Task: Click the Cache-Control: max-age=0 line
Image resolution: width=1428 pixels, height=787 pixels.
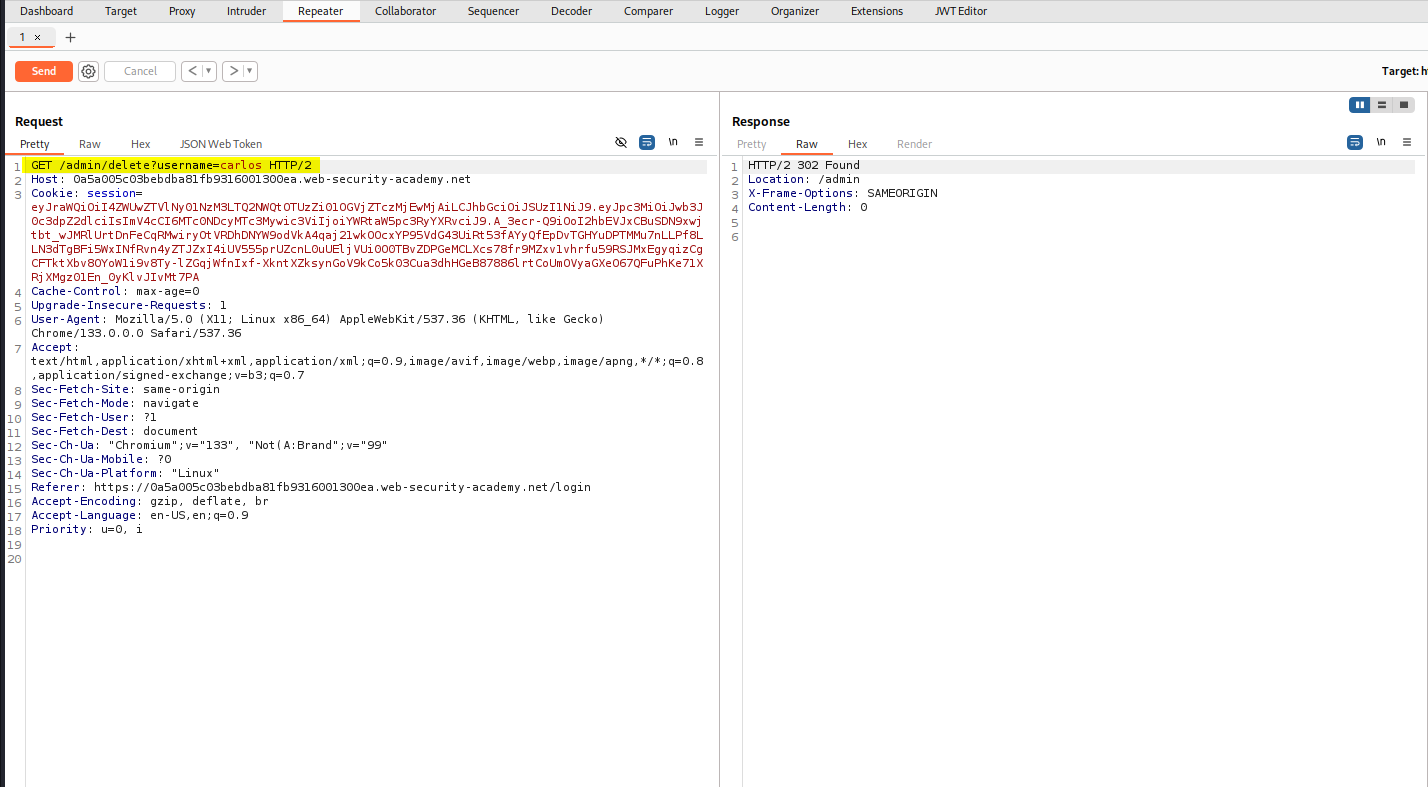Action: point(115,291)
